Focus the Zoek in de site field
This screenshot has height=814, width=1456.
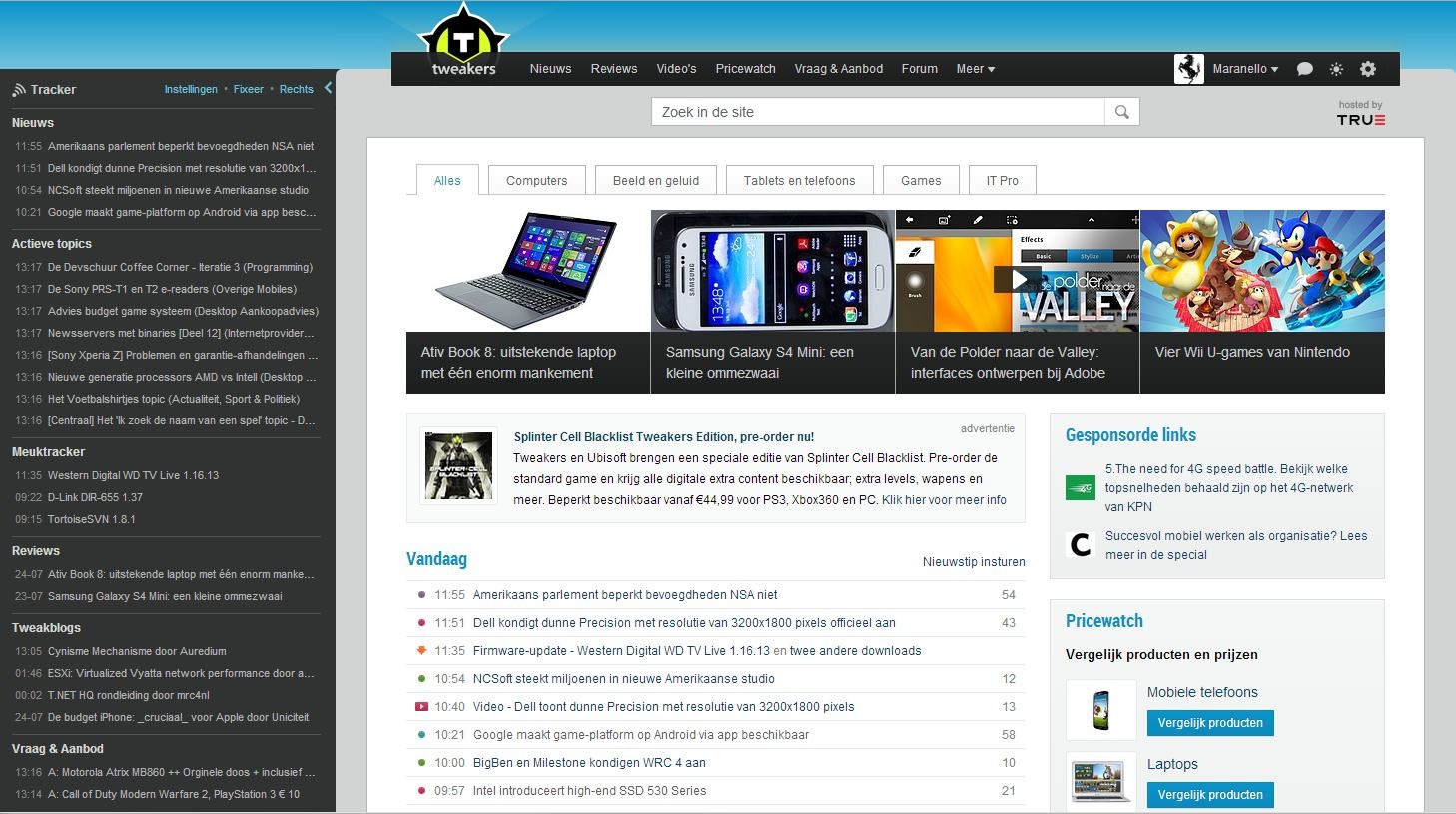pos(879,112)
